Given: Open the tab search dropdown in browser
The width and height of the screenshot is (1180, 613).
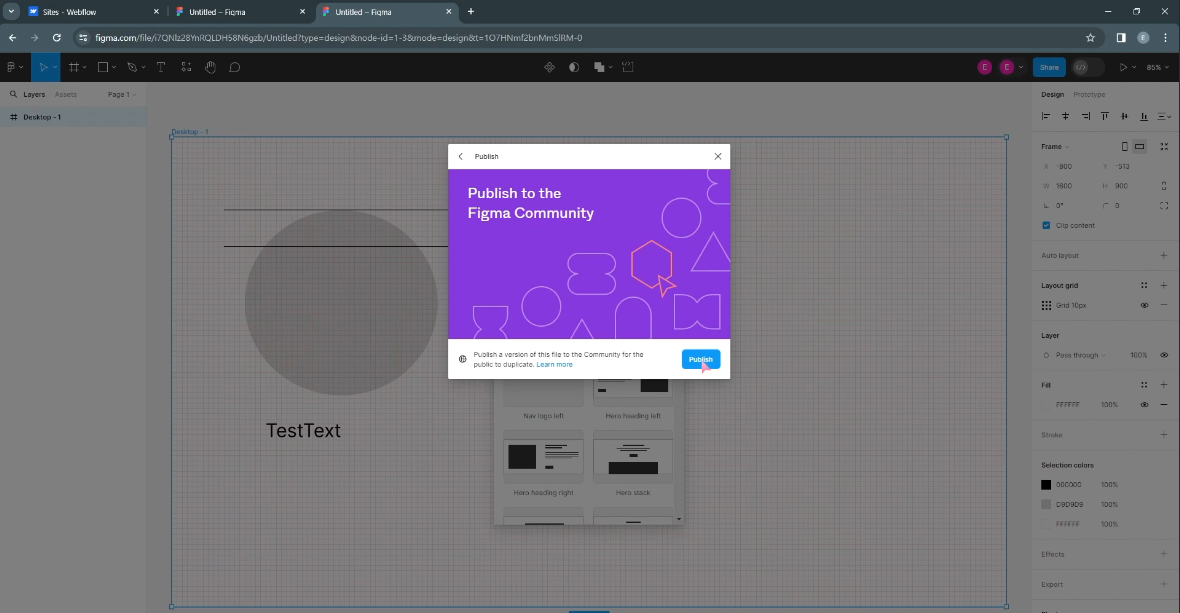Looking at the screenshot, I should click(x=11, y=11).
